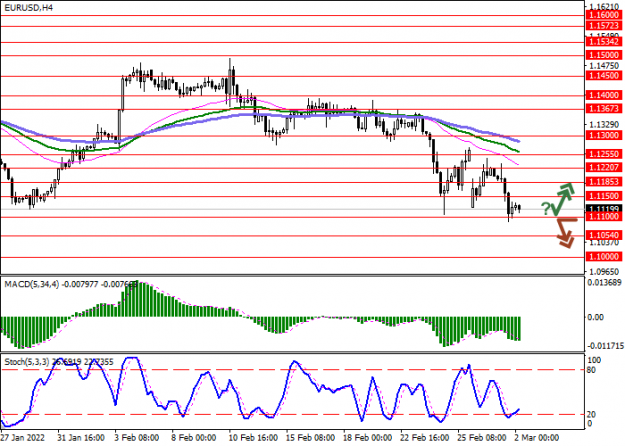Select the 1.12550 price level label
This screenshot has width=625, height=446.
(x=604, y=154)
